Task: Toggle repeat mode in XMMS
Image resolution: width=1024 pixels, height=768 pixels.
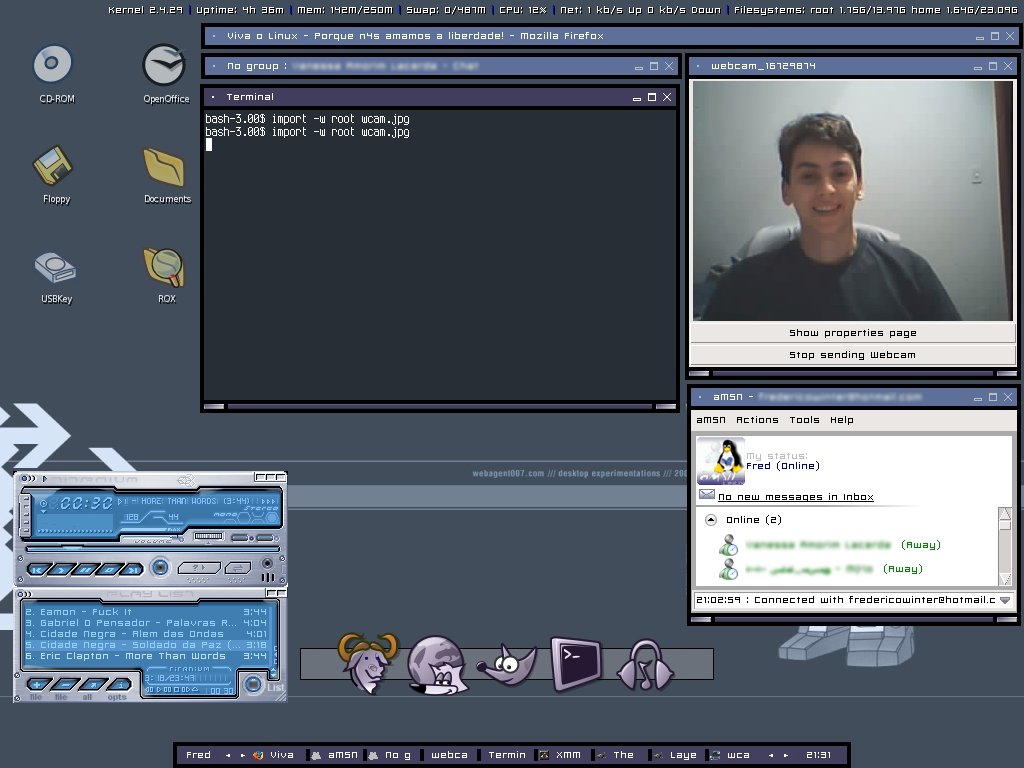Action: [x=238, y=568]
